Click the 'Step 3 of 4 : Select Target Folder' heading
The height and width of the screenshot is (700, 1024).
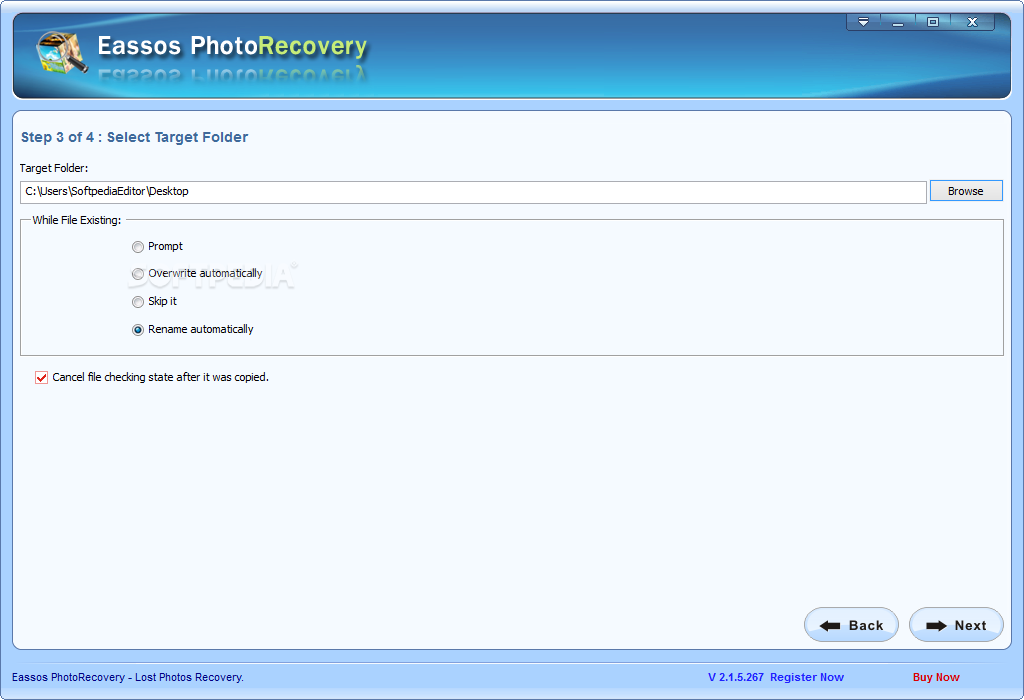[135, 137]
